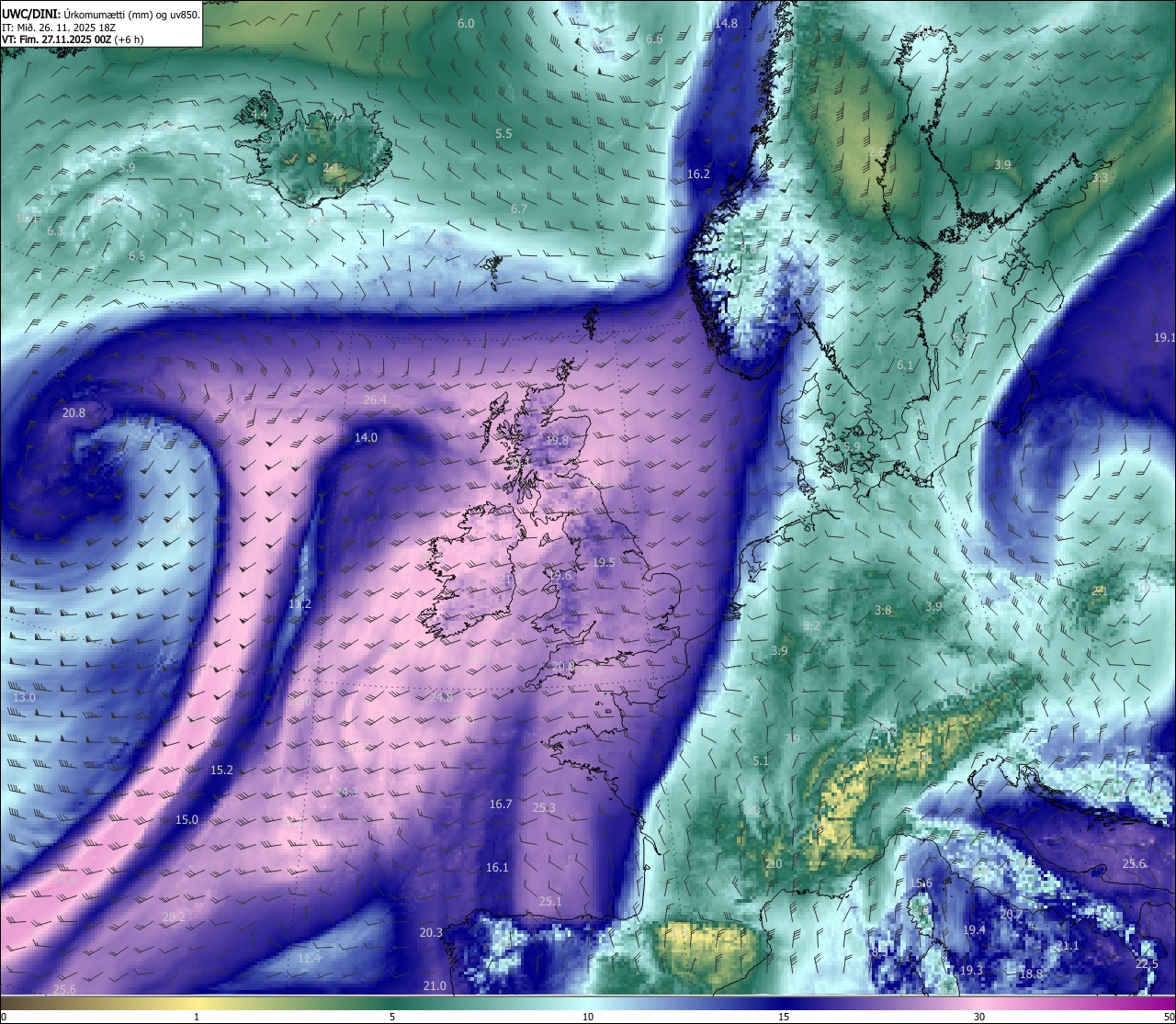
Task: Click the 28.2 value label
Action: 174,916
